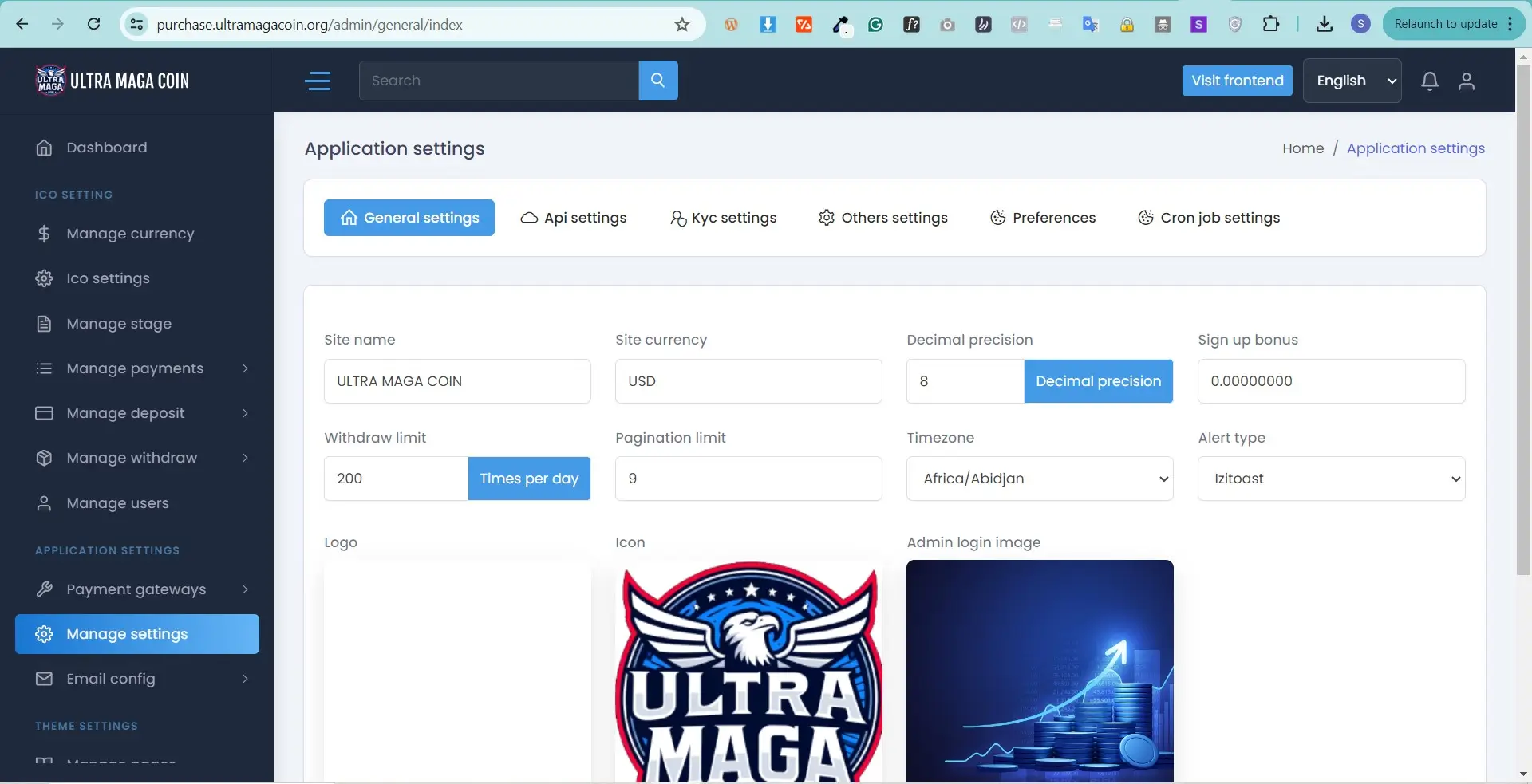The width and height of the screenshot is (1532, 784).
Task: Open the English language dropdown
Action: click(1352, 81)
